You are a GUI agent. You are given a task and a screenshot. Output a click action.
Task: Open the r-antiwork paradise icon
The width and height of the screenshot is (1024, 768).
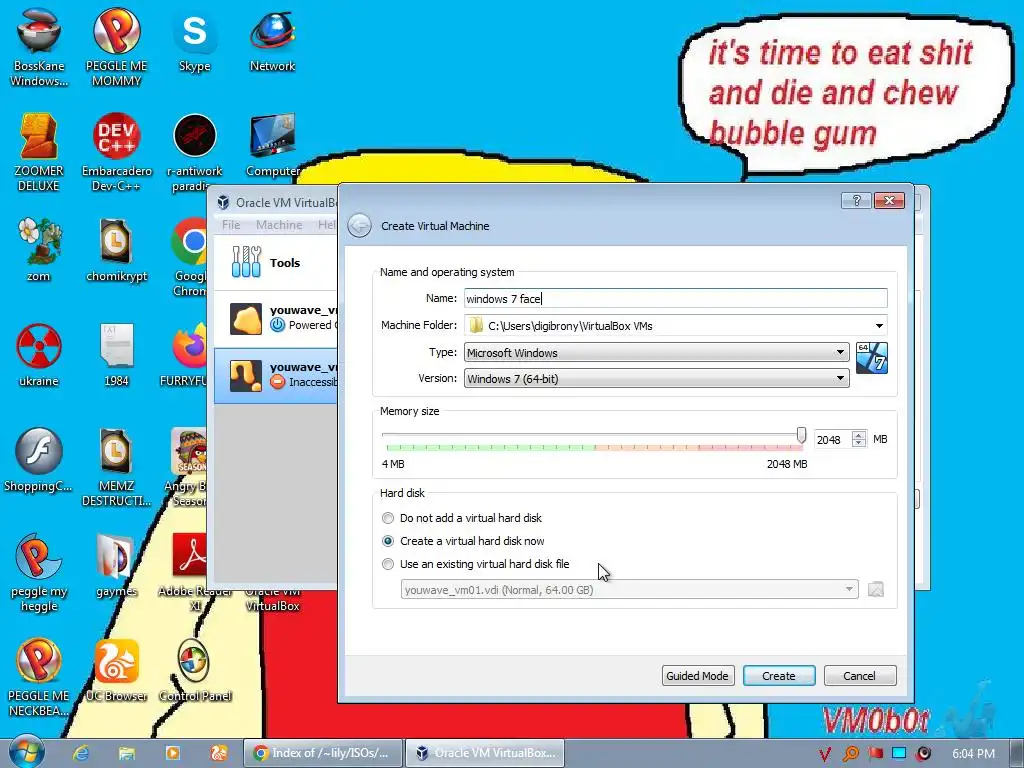195,152
